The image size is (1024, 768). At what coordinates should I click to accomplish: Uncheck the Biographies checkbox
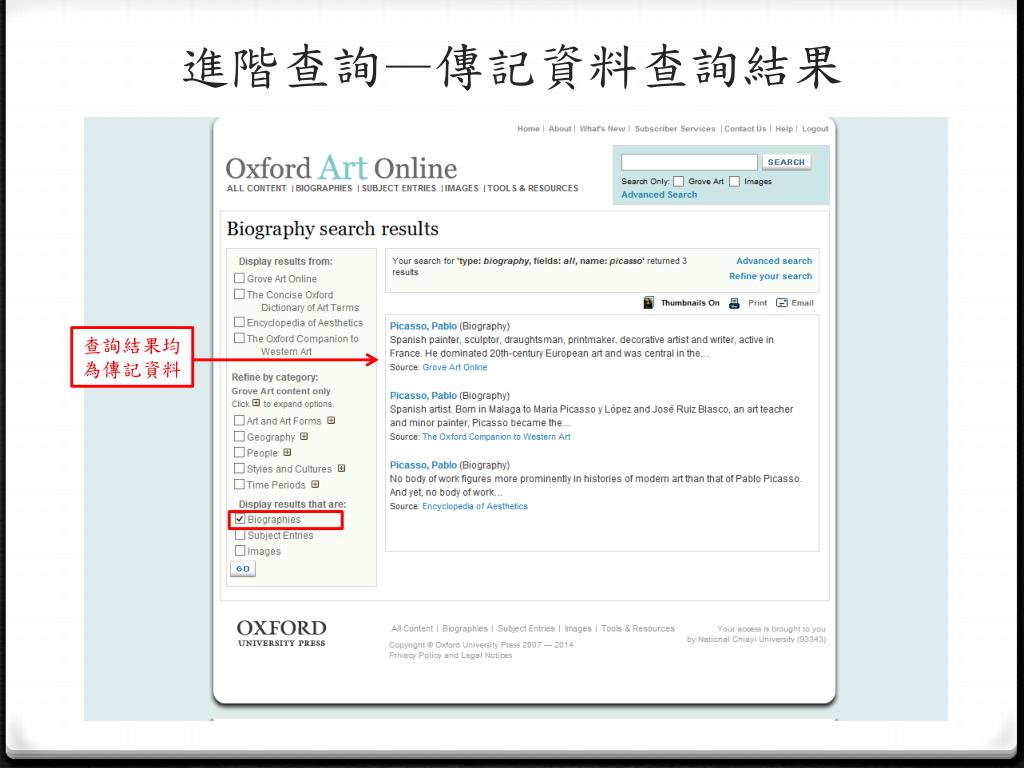[240, 519]
